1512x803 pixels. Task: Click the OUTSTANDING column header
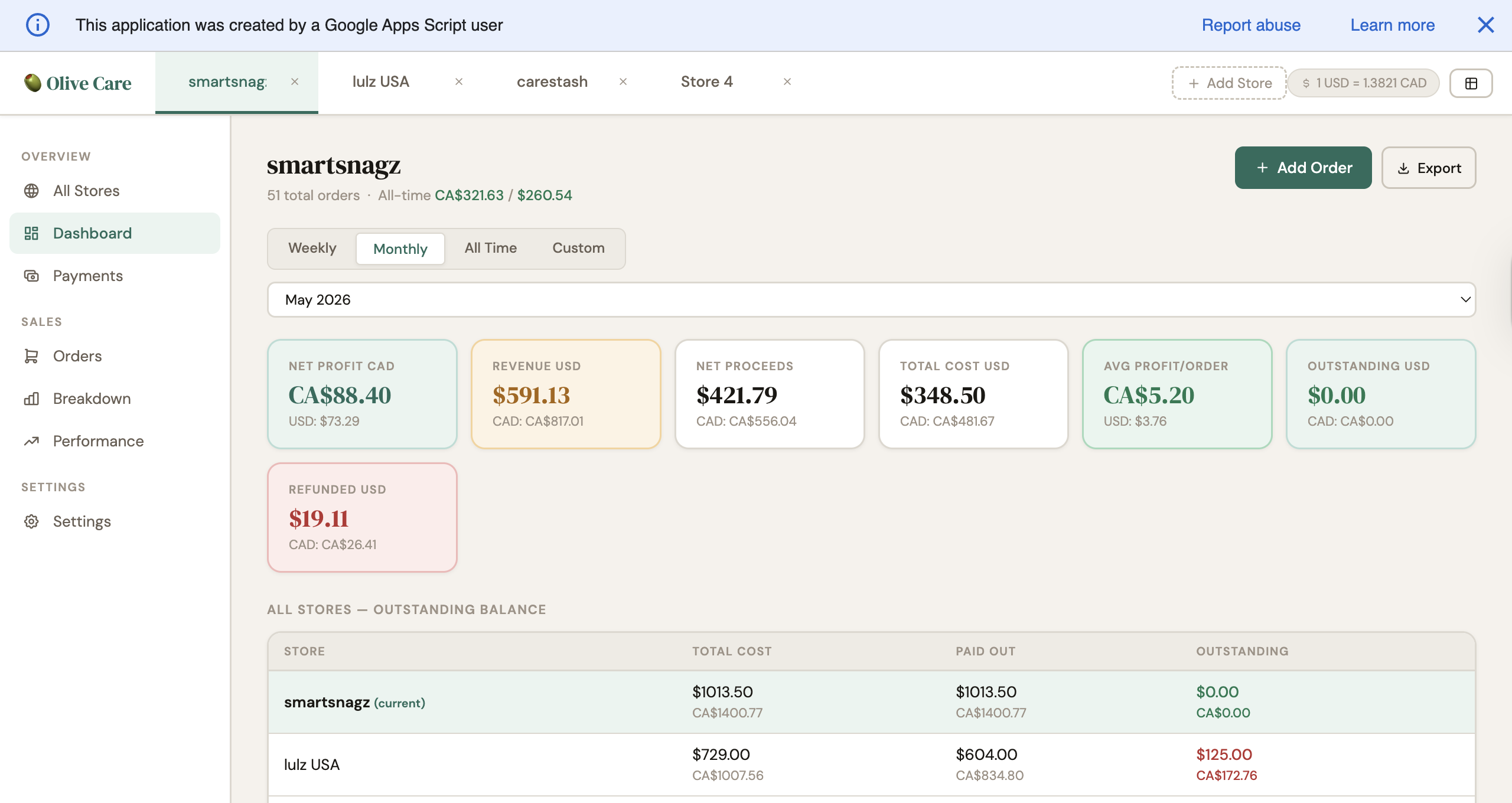tap(1242, 651)
